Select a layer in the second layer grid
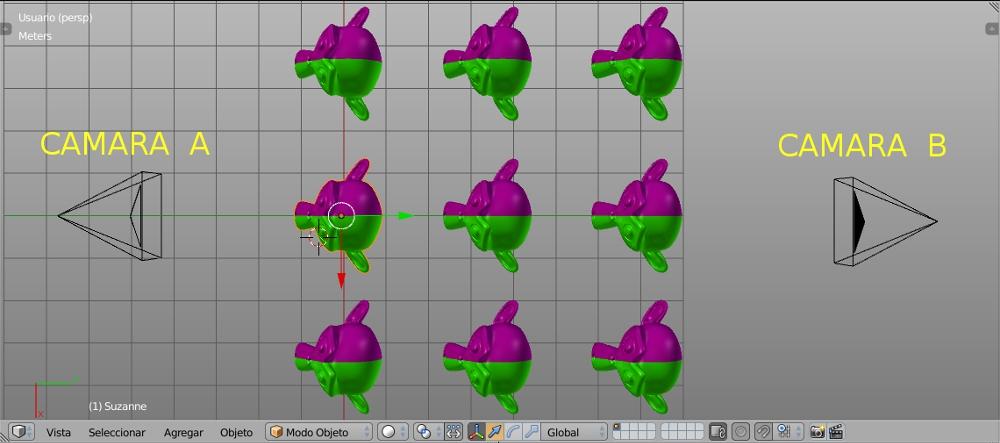Image resolution: width=1000 pixels, height=443 pixels. [x=681, y=432]
